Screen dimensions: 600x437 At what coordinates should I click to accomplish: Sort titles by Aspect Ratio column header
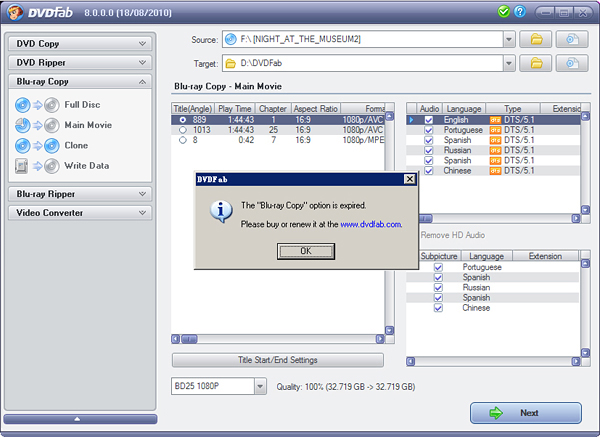(x=316, y=109)
